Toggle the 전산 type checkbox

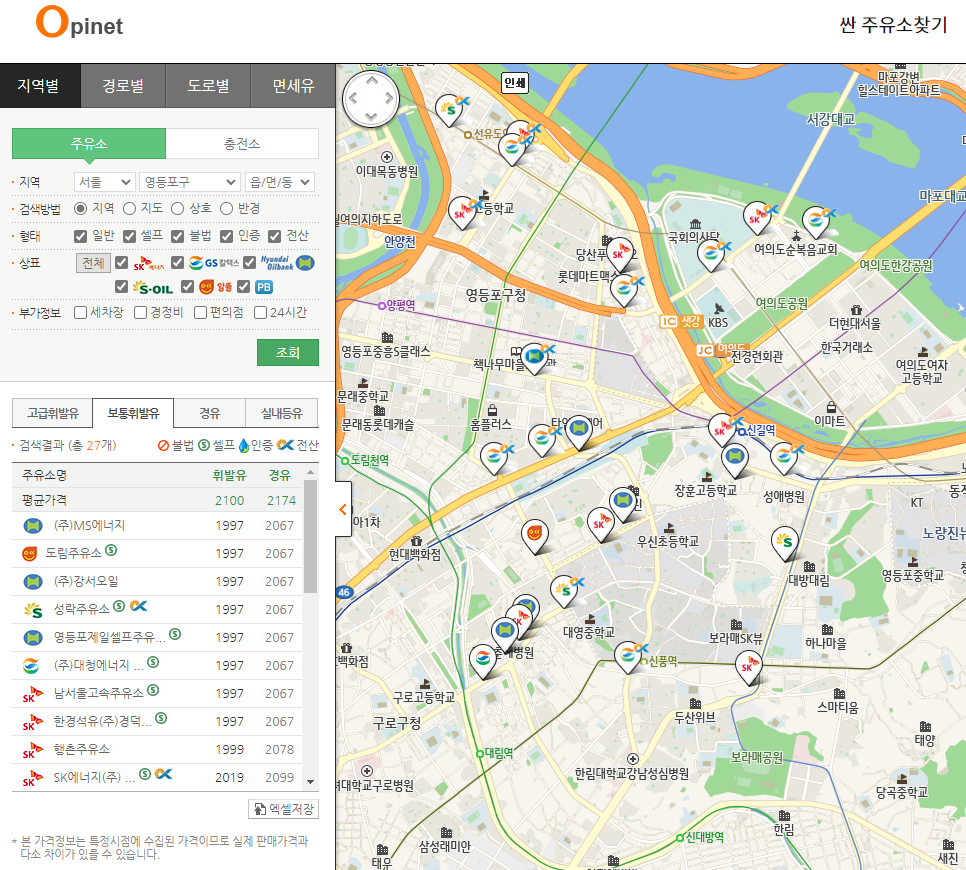[x=274, y=236]
